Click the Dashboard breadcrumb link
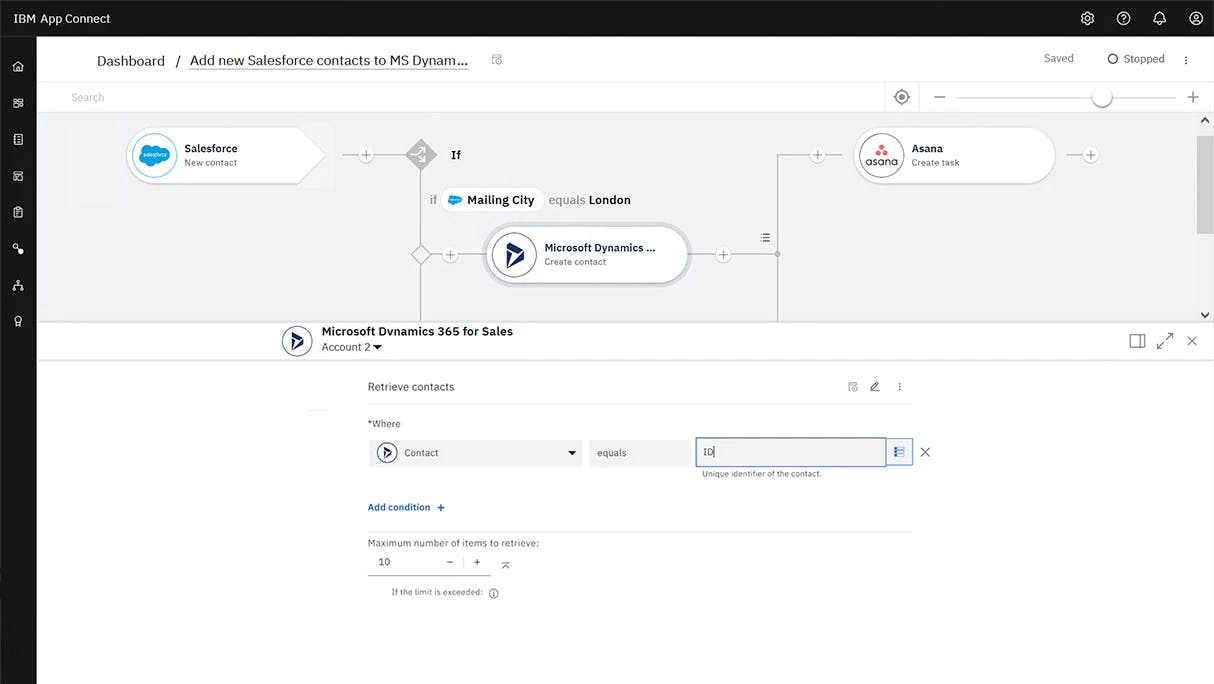Image resolution: width=1214 pixels, height=684 pixels. click(130, 61)
